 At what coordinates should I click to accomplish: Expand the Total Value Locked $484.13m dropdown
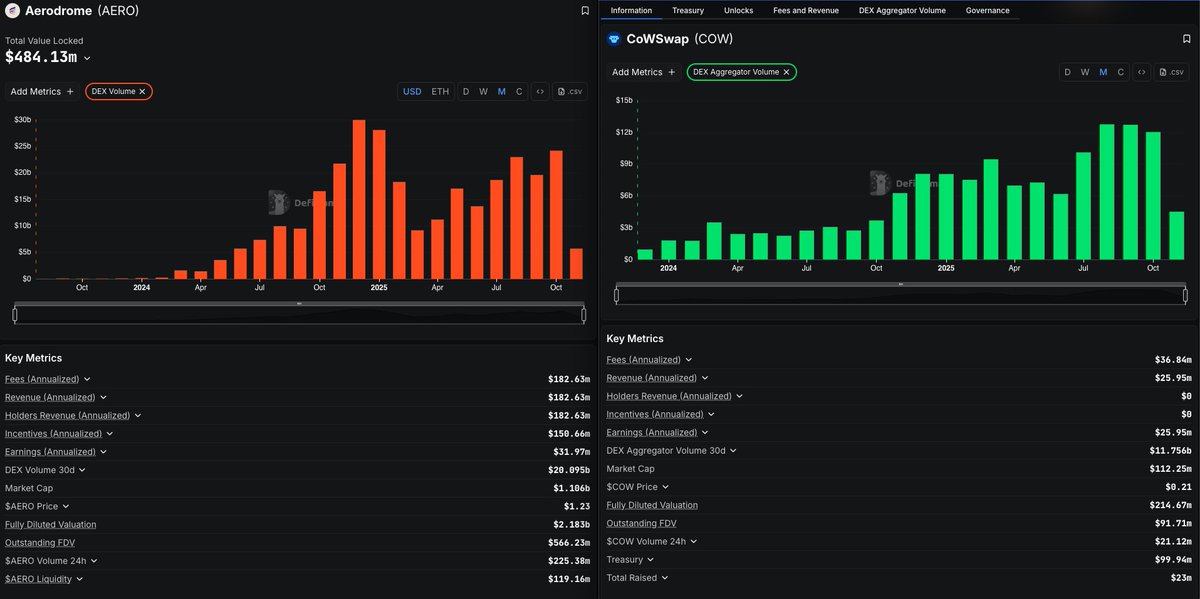coord(88,58)
